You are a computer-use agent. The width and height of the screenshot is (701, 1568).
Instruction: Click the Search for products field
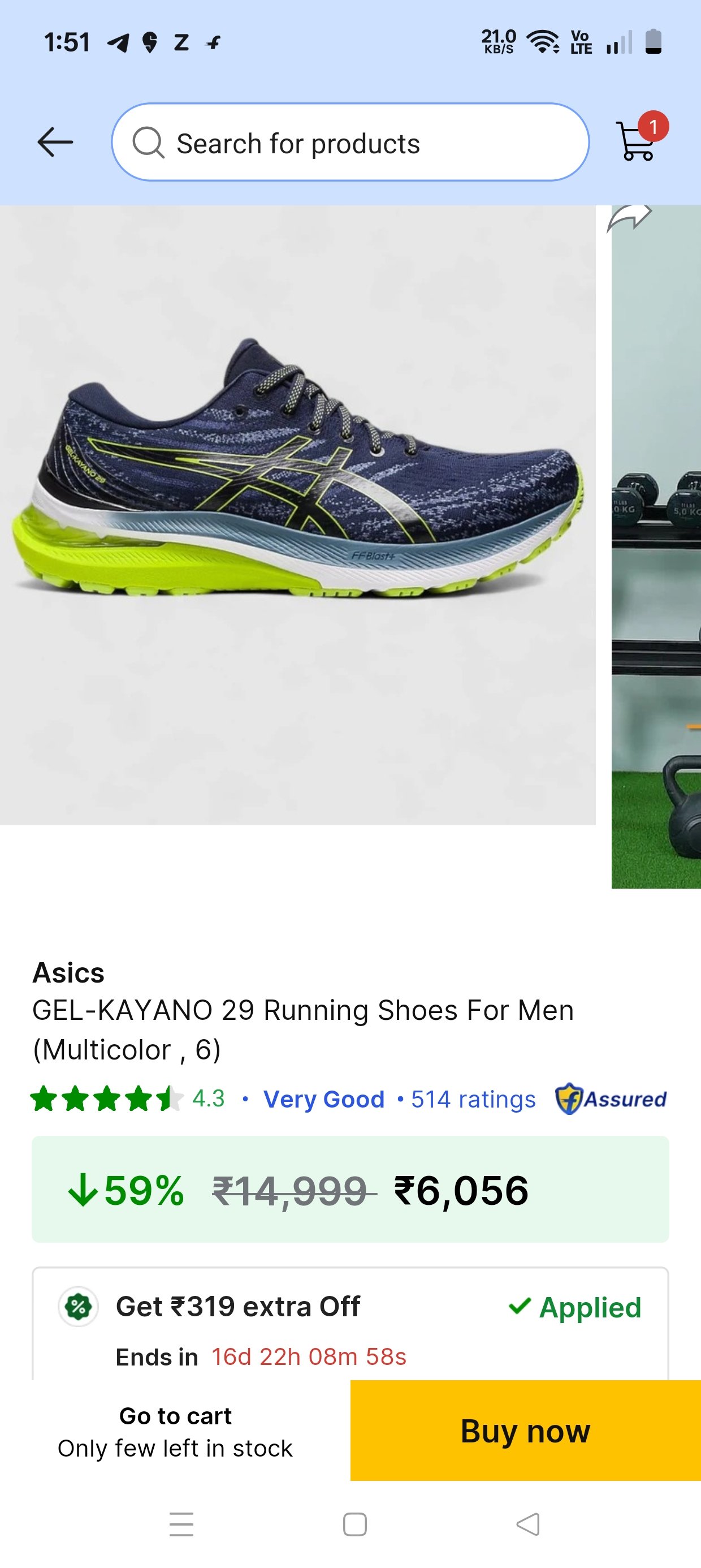pyautogui.click(x=350, y=142)
